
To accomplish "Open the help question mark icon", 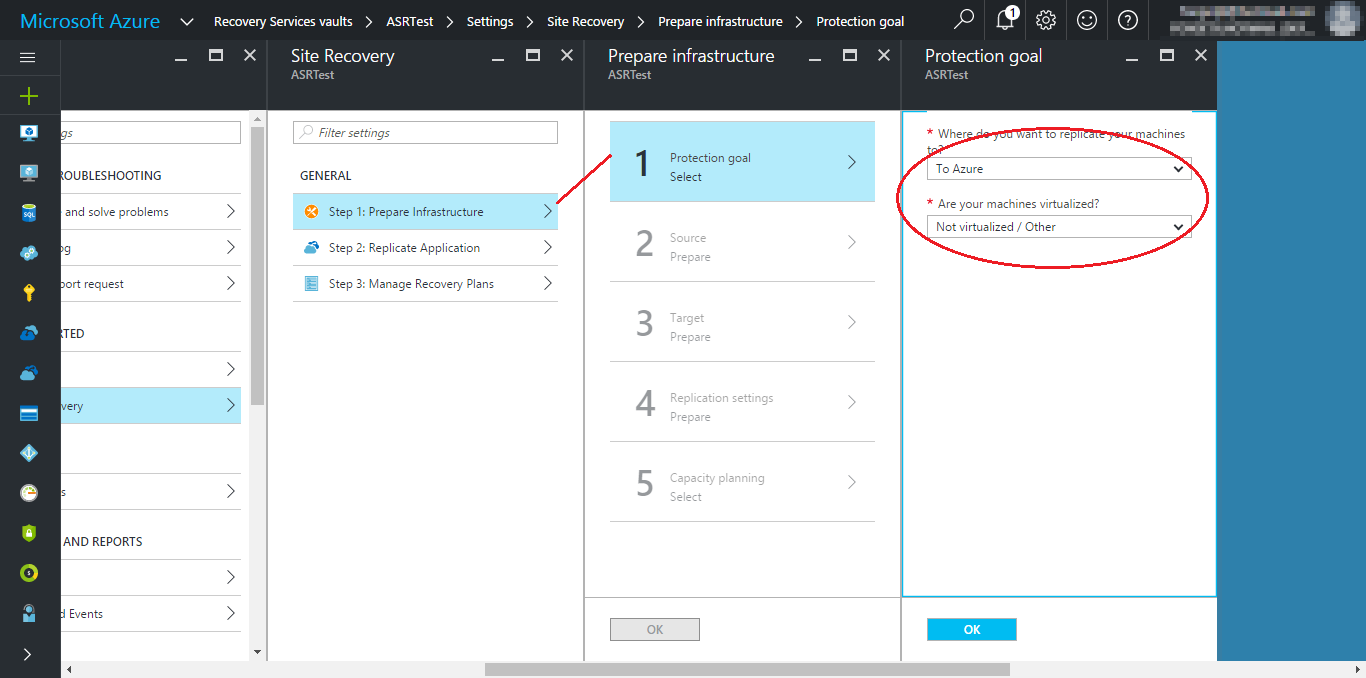I will pos(1128,19).
